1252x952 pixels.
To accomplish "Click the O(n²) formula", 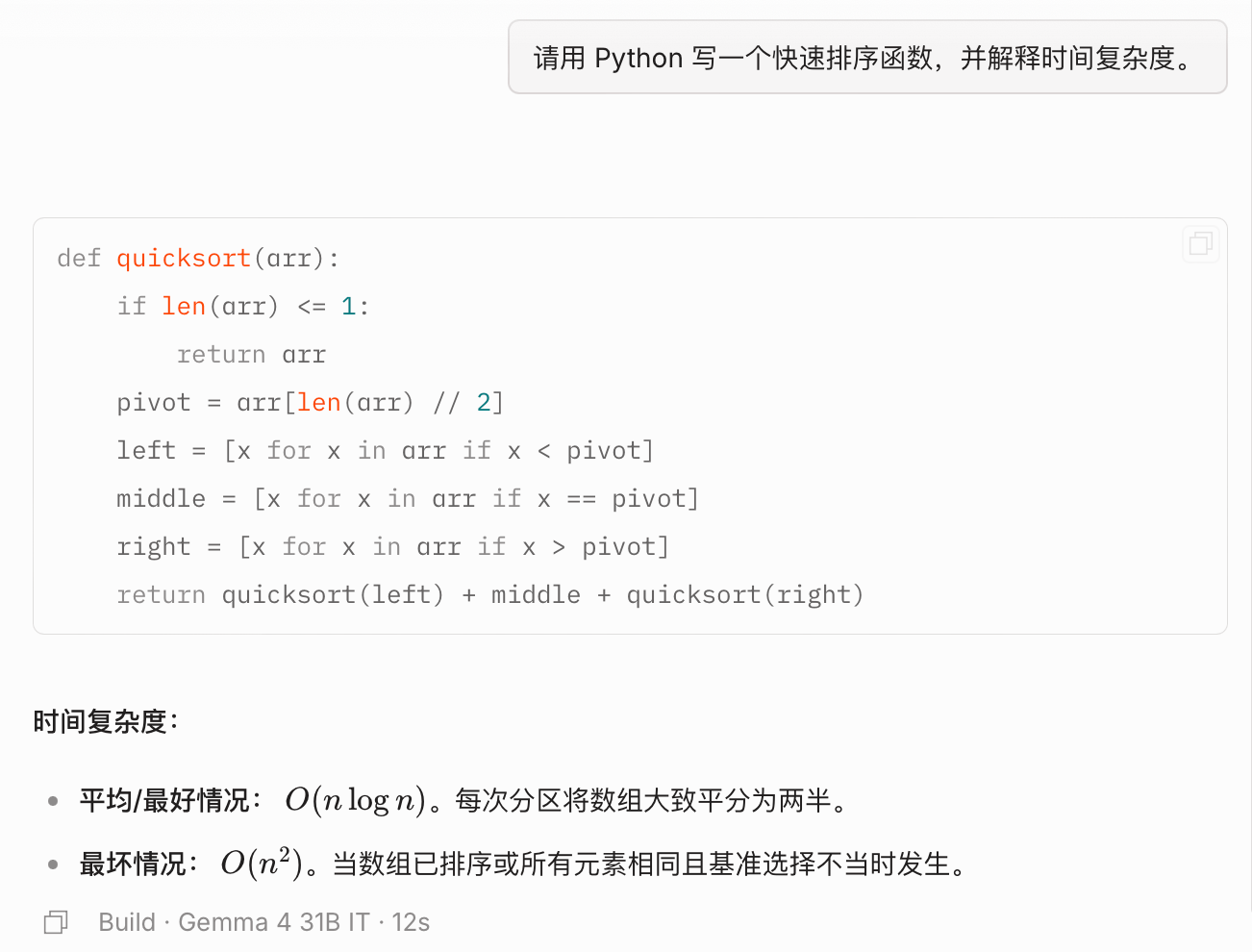I will click(x=262, y=864).
